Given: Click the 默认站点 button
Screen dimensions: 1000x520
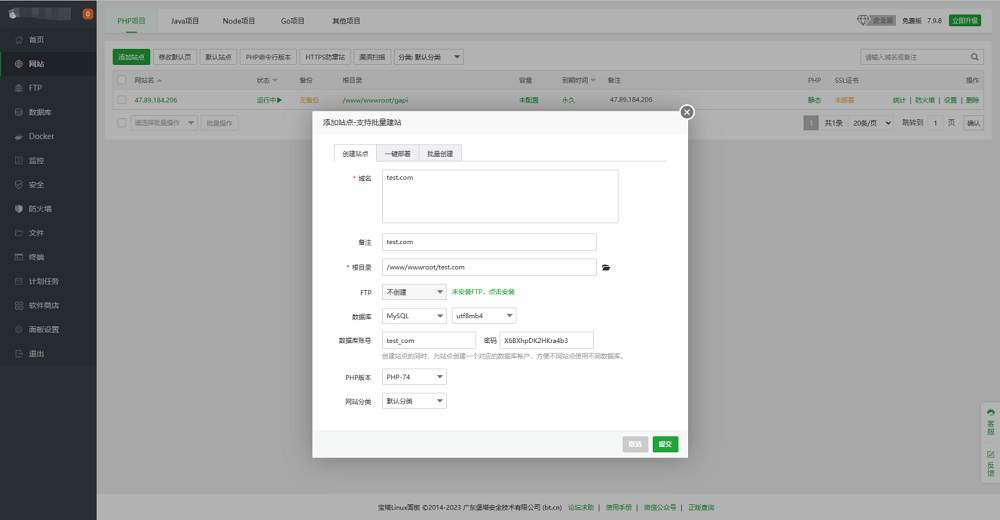Looking at the screenshot, I should [218, 57].
